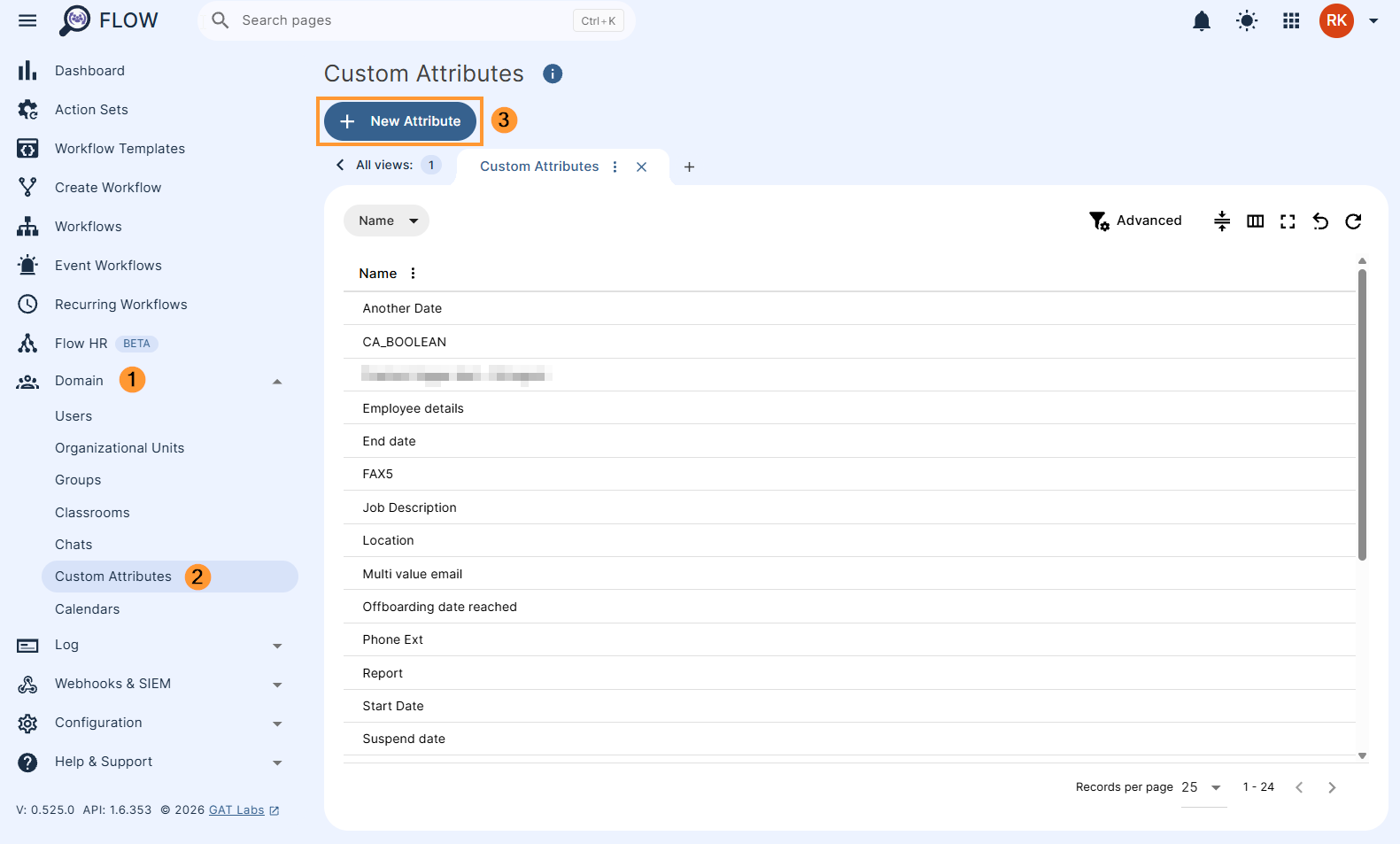This screenshot has width=1400, height=844.
Task: Click the RK user avatar
Action: tap(1336, 20)
